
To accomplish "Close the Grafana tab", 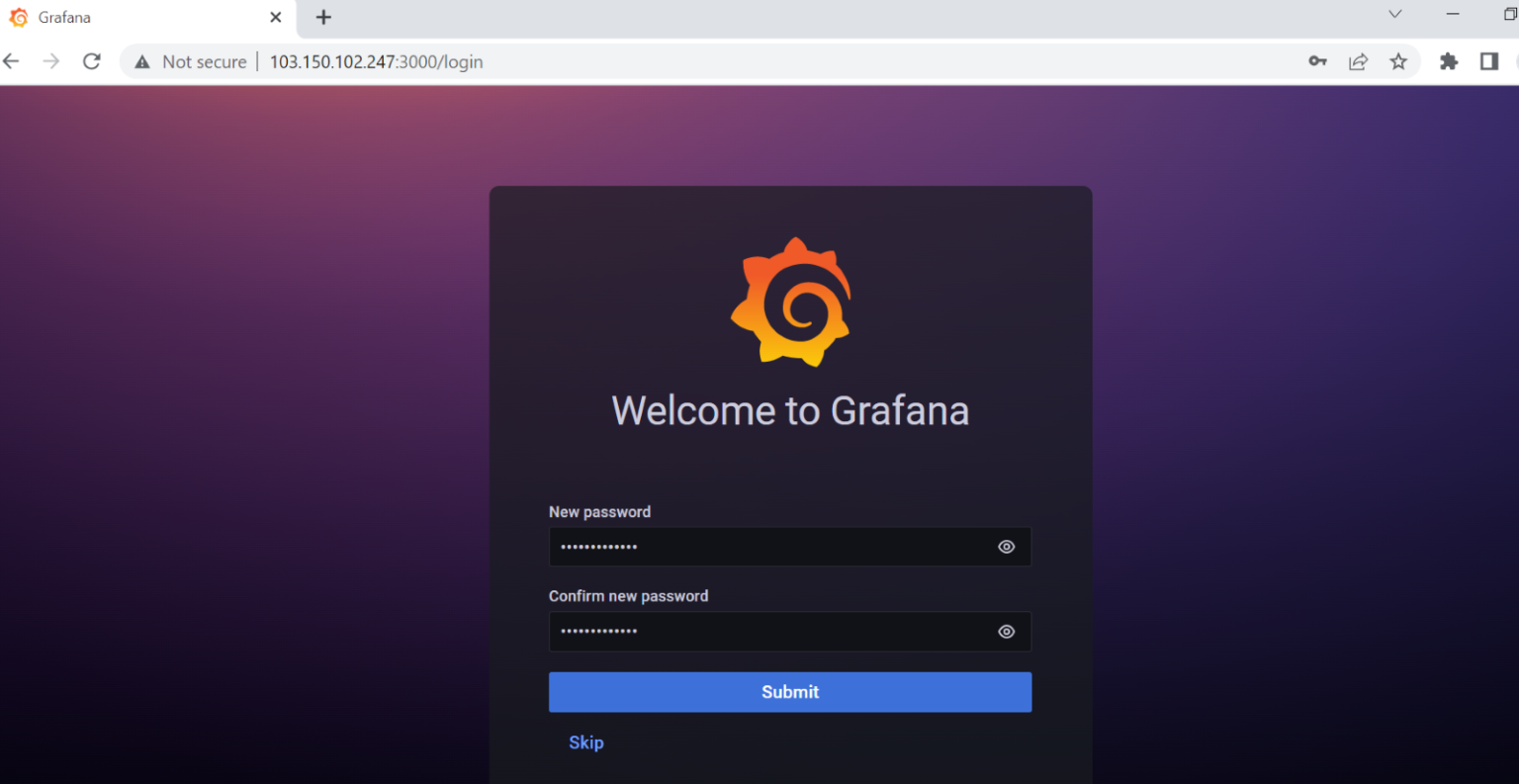I will (276, 18).
